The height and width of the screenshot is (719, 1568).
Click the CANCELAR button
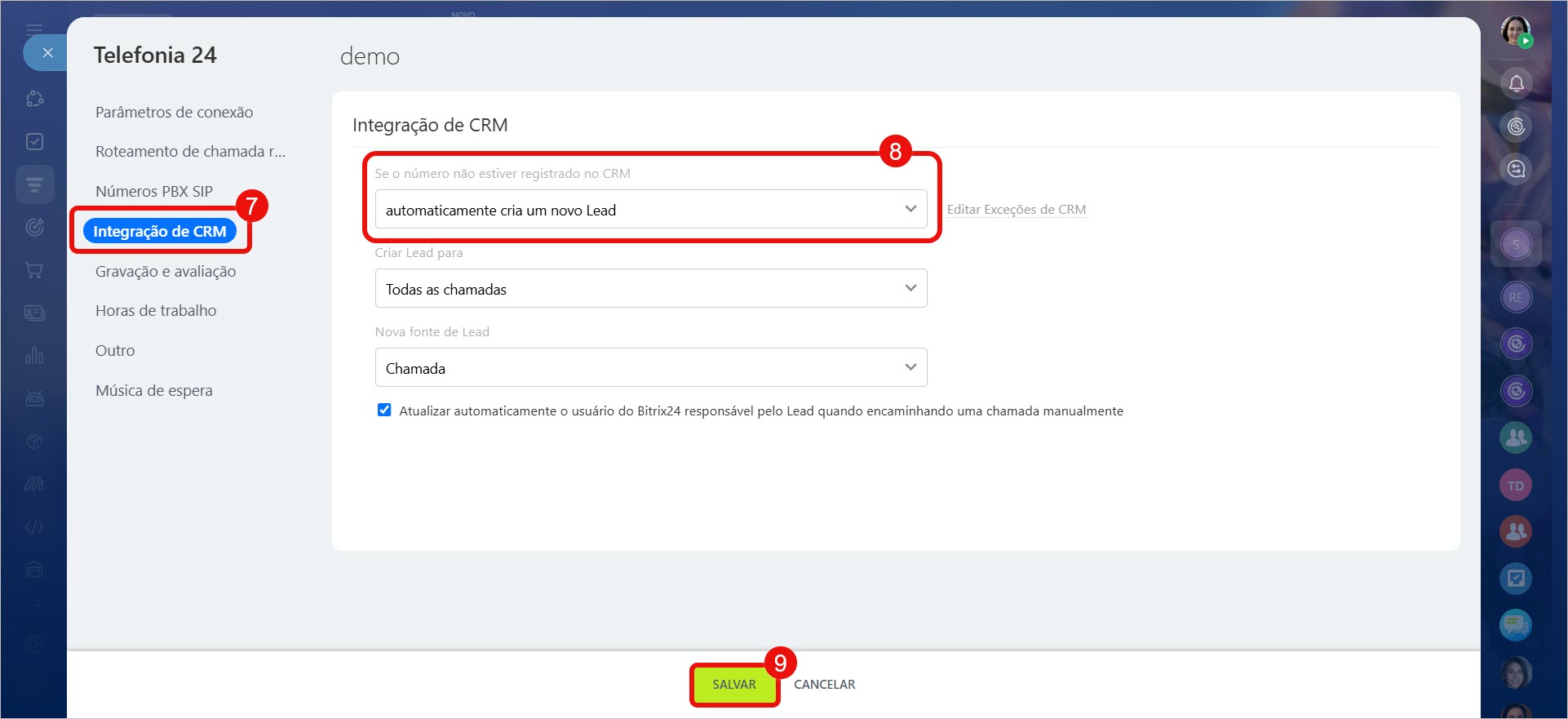824,685
